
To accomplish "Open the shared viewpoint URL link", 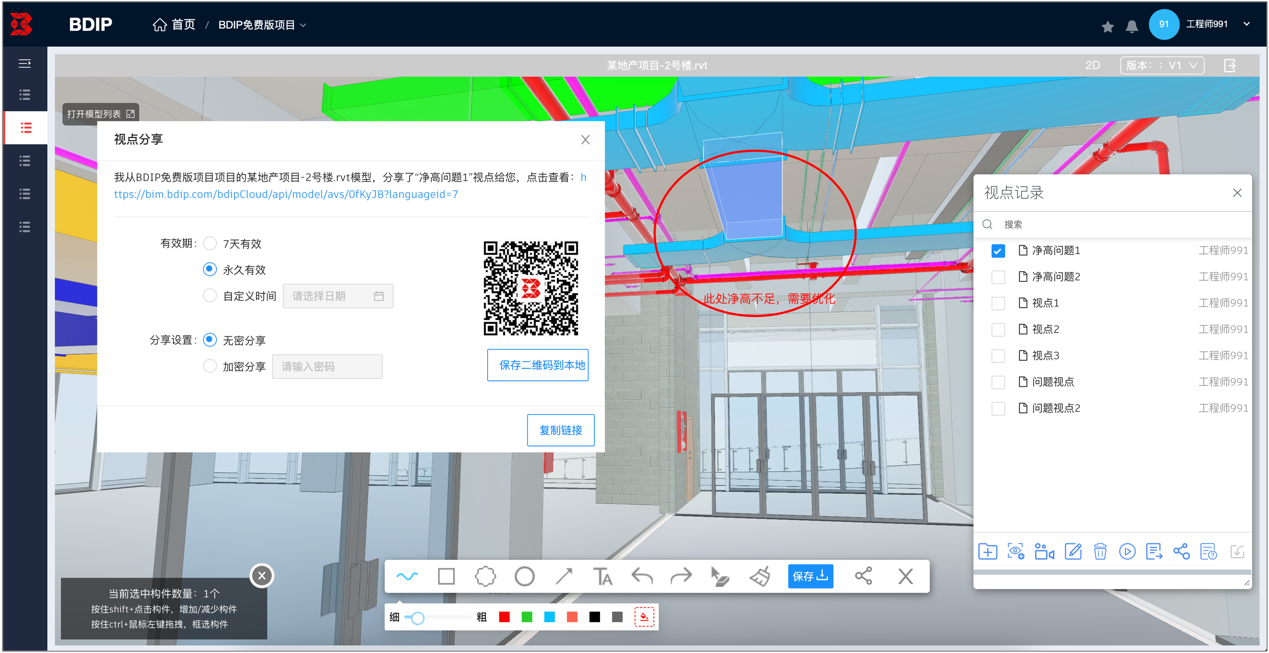I will tap(286, 194).
